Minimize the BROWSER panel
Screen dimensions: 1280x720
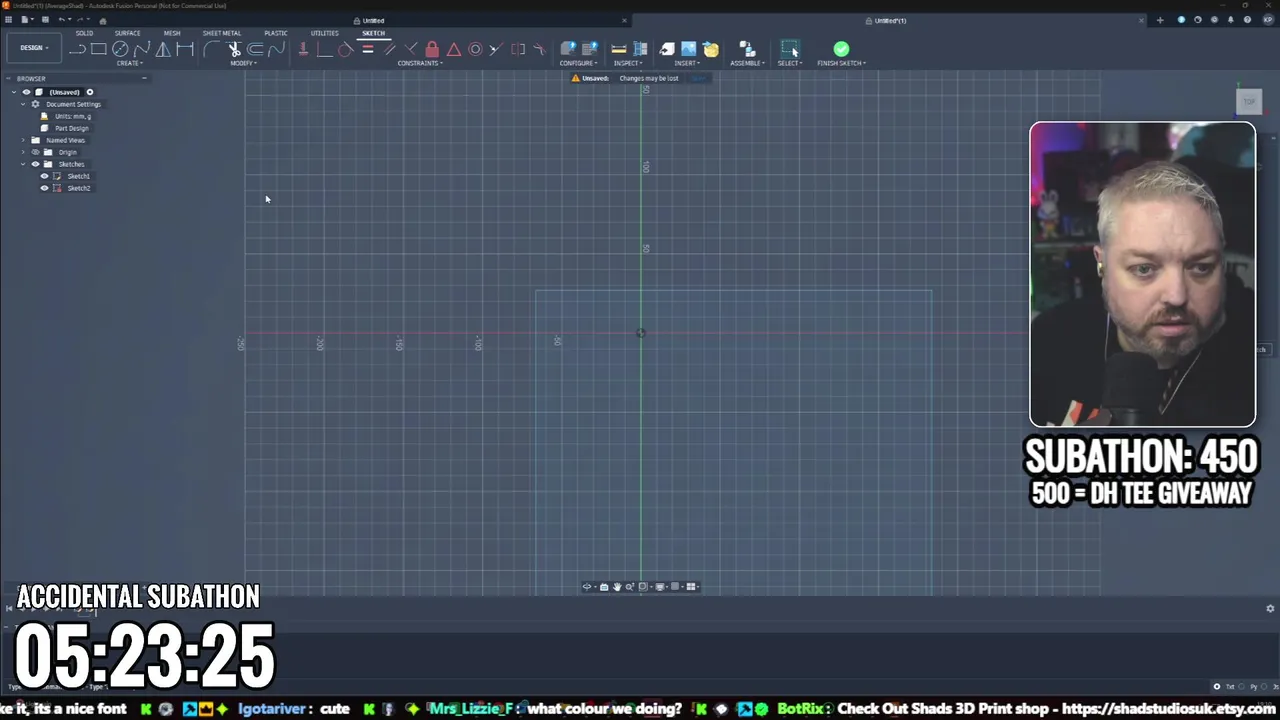pos(144,78)
